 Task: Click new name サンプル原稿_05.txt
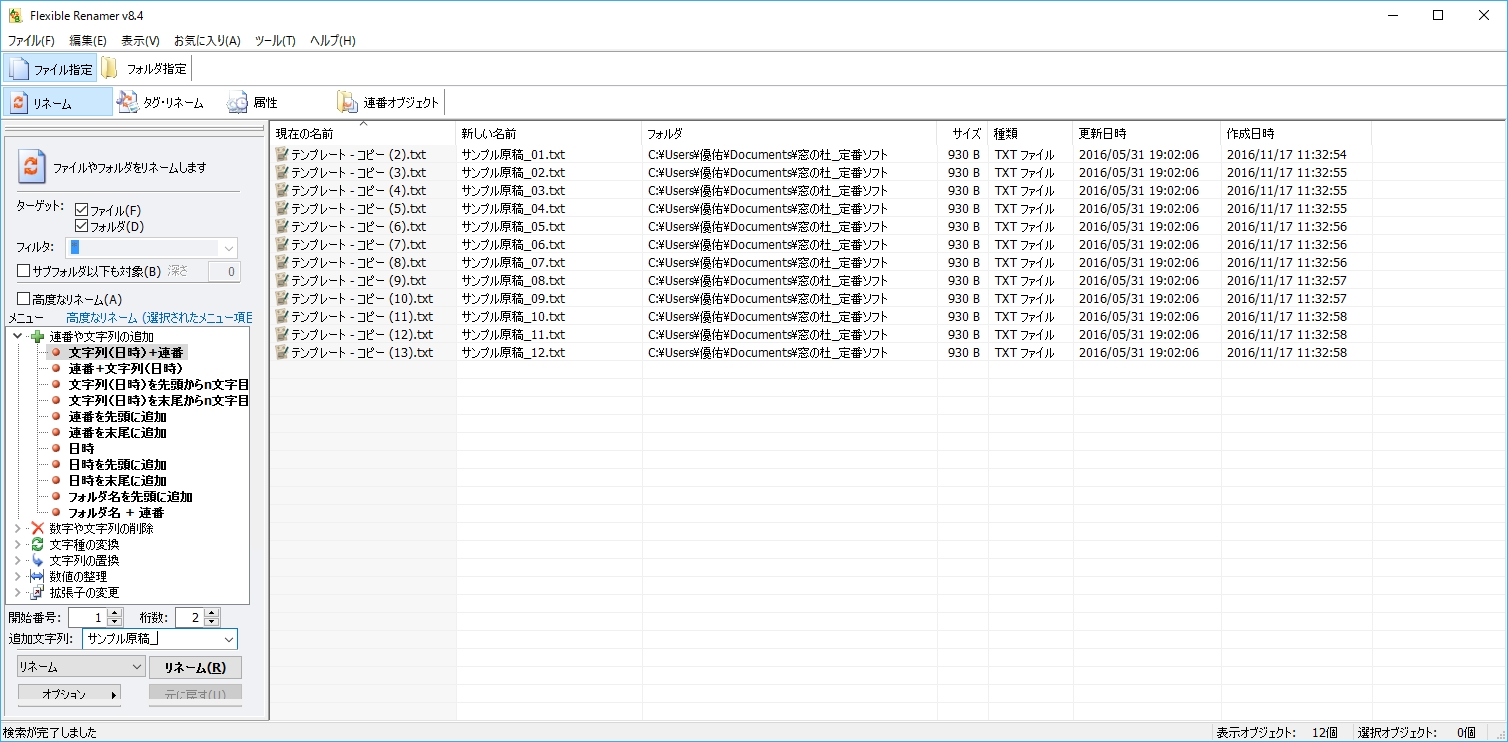pos(513,226)
